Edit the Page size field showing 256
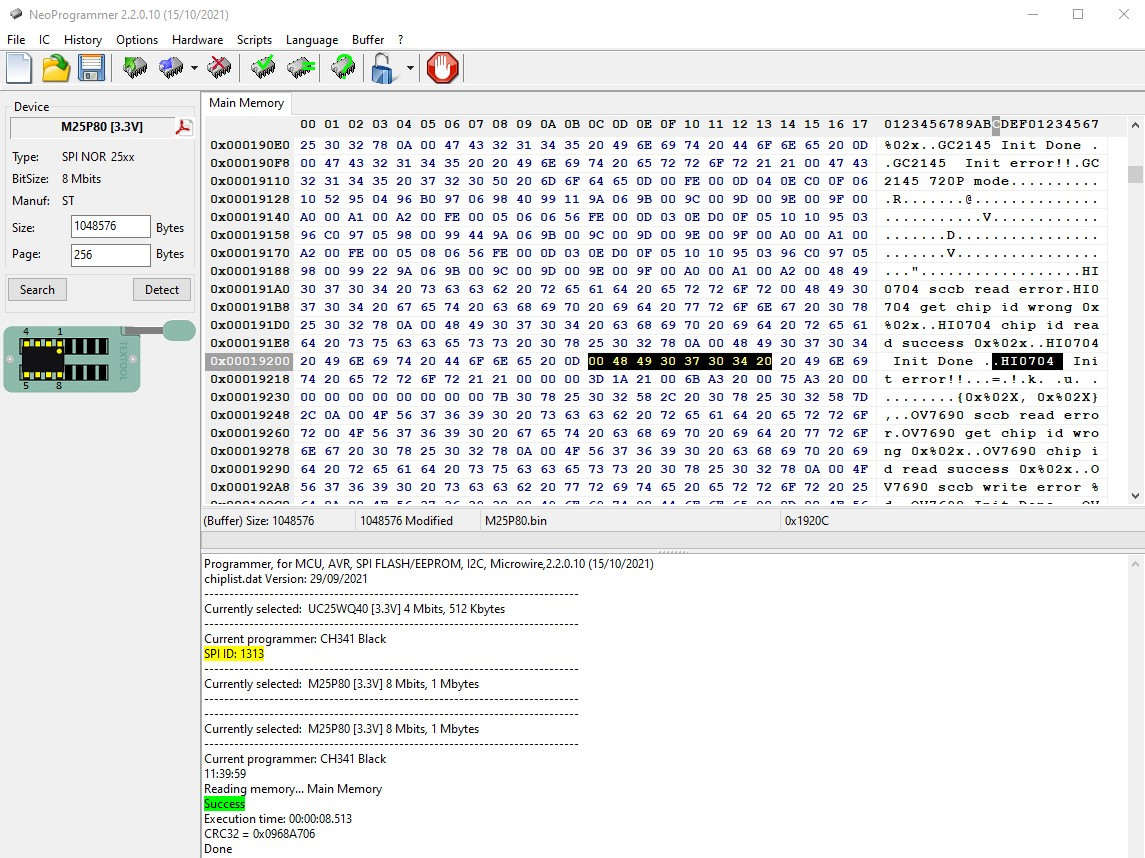This screenshot has width=1145, height=858. click(110, 255)
